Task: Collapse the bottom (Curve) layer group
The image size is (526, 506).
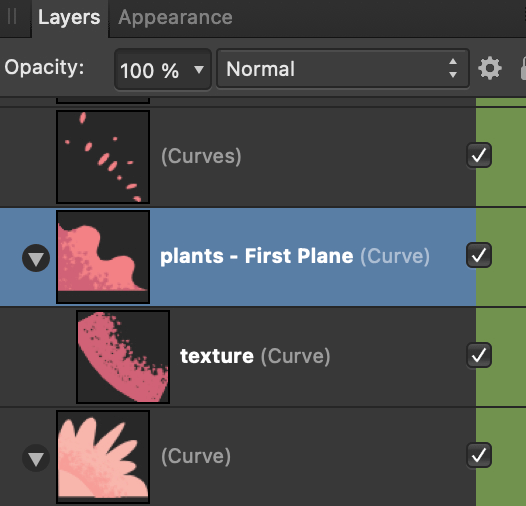Action: click(36, 458)
